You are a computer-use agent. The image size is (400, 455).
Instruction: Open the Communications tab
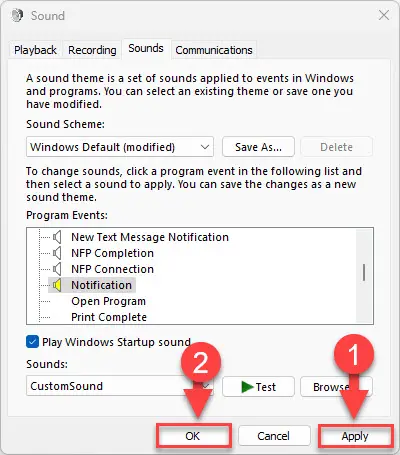pyautogui.click(x=214, y=50)
